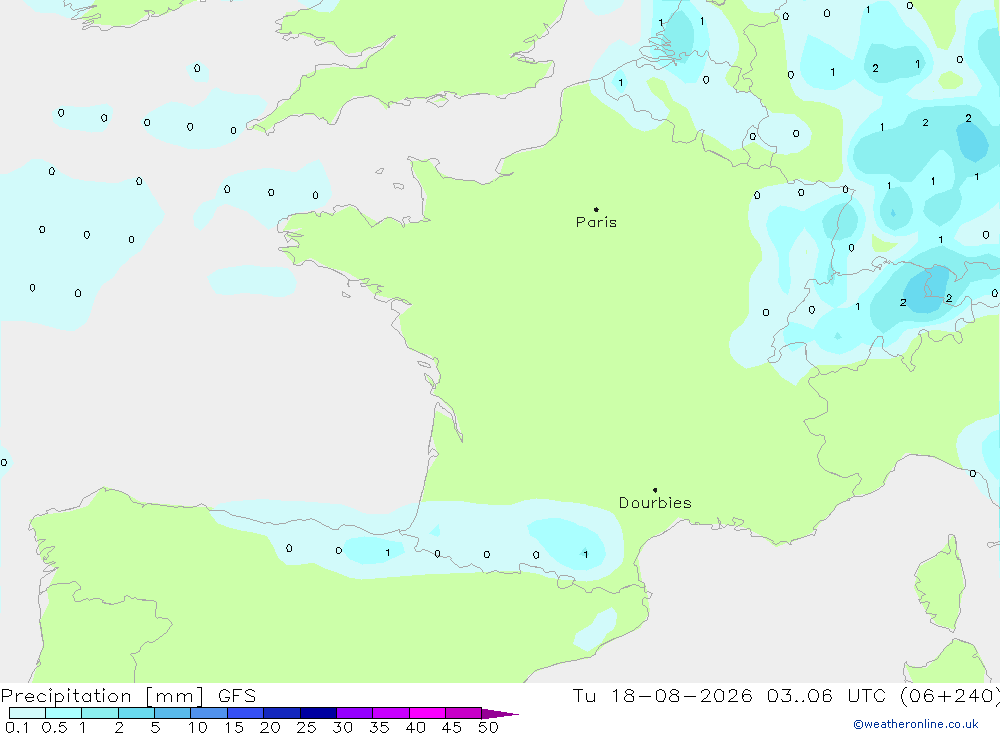This screenshot has height=733, width=1000.
Task: Click the over-50 arrow tip of legend
Action: 500,714
